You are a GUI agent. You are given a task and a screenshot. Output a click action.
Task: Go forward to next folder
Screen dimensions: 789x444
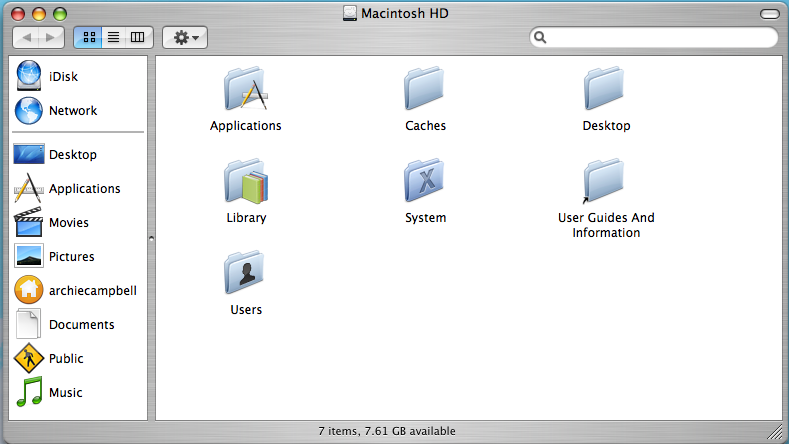pos(51,37)
